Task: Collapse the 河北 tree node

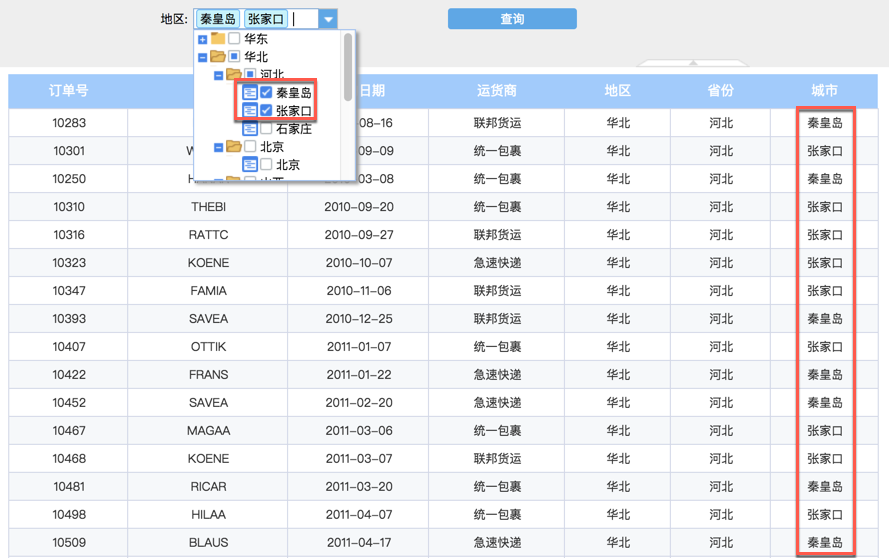Action: point(218,75)
